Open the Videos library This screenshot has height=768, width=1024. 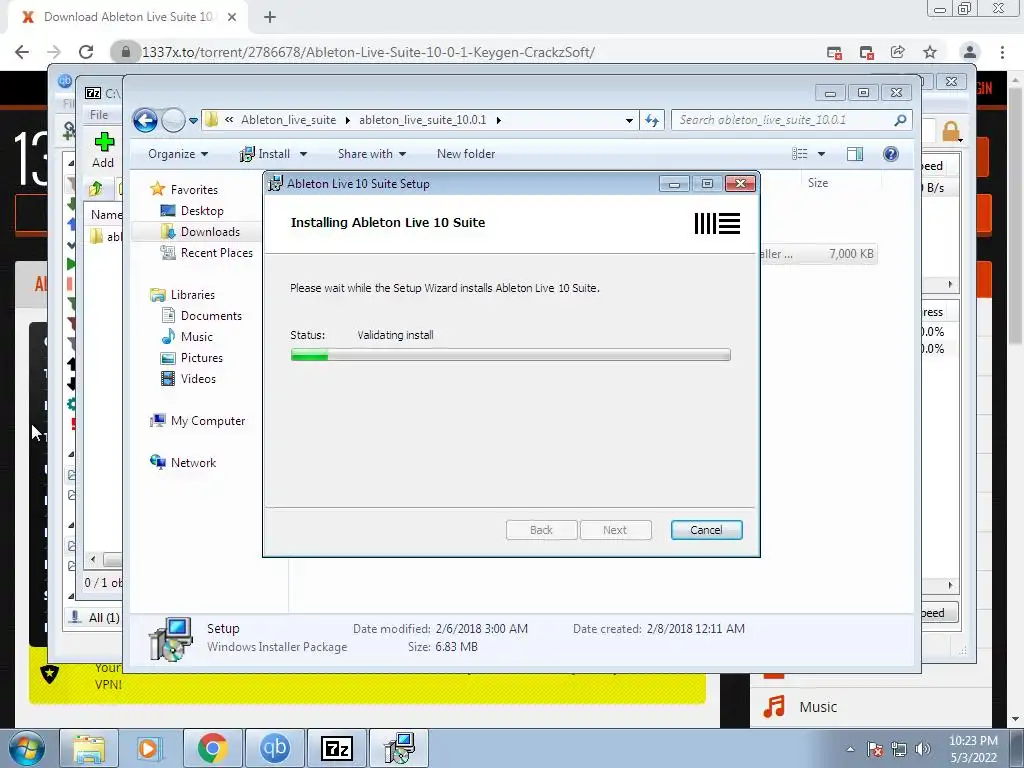point(188,379)
